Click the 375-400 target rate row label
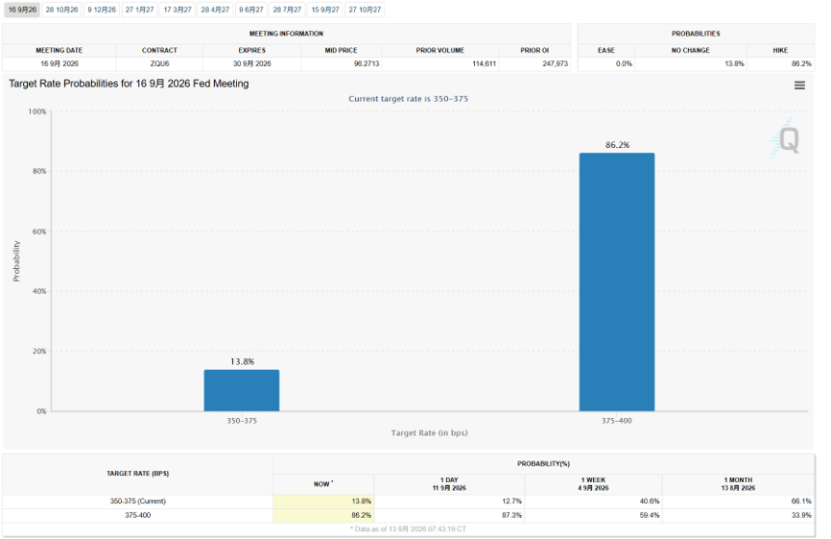The image size is (831, 539). tap(138, 515)
